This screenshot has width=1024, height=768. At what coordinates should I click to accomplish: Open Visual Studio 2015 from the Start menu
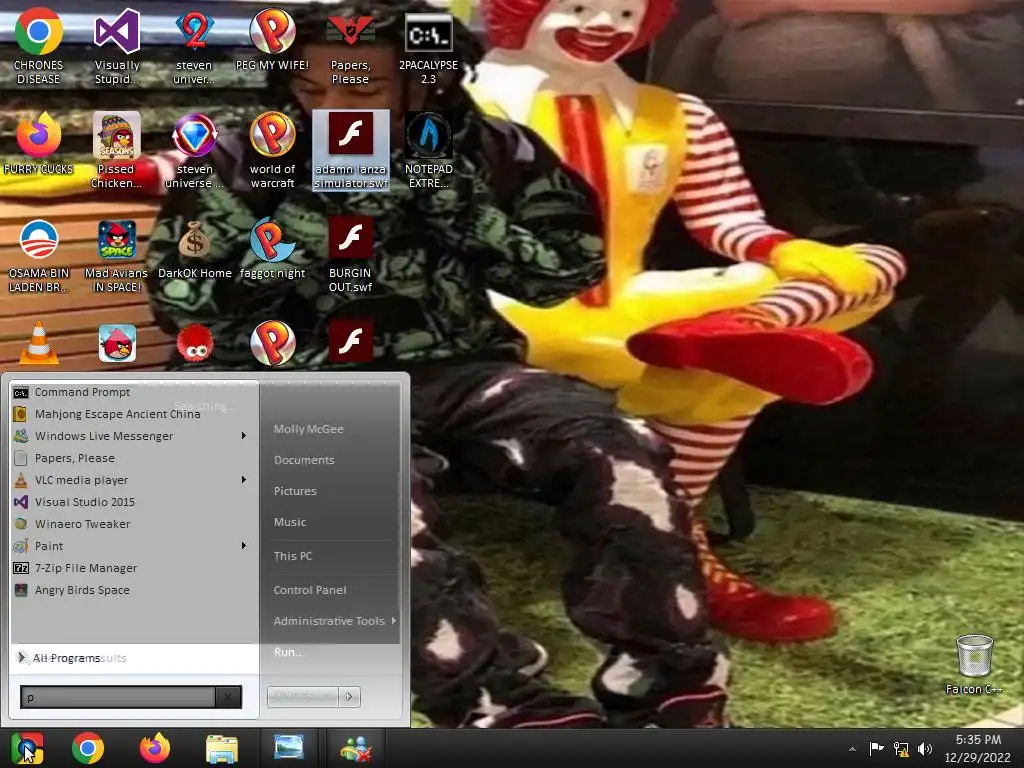[x=134, y=502]
